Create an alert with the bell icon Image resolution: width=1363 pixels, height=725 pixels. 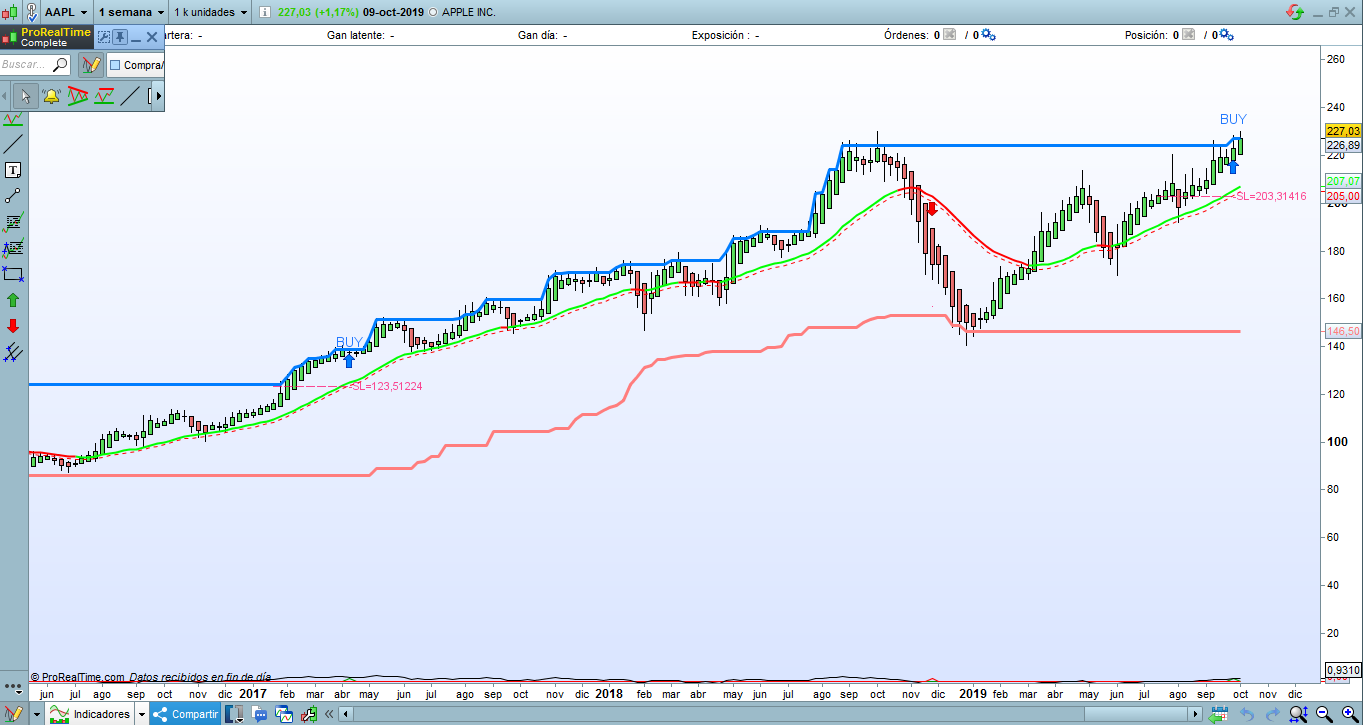coord(52,96)
